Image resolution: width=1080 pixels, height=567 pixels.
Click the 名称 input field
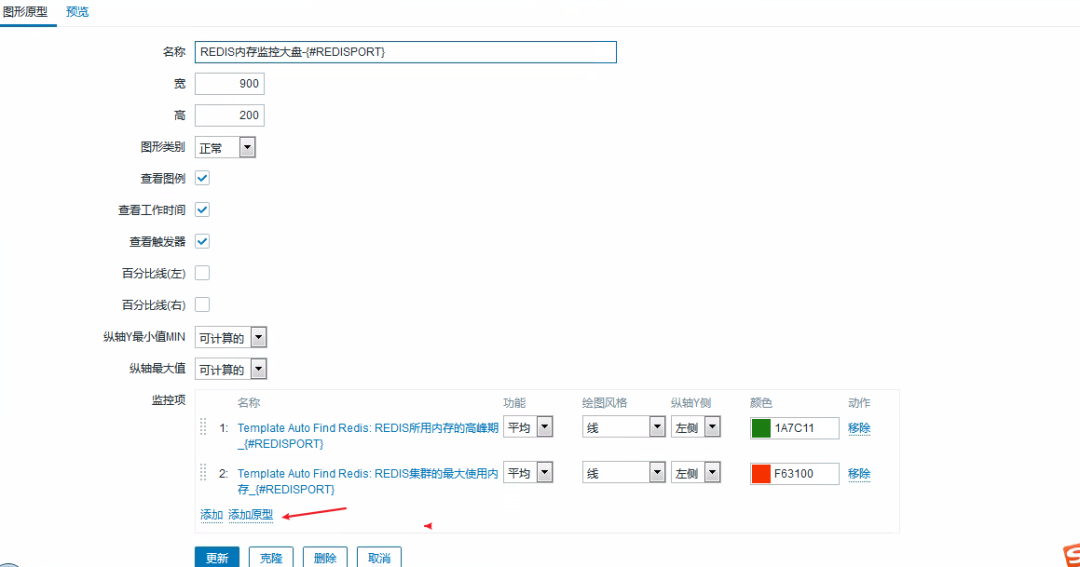point(406,52)
